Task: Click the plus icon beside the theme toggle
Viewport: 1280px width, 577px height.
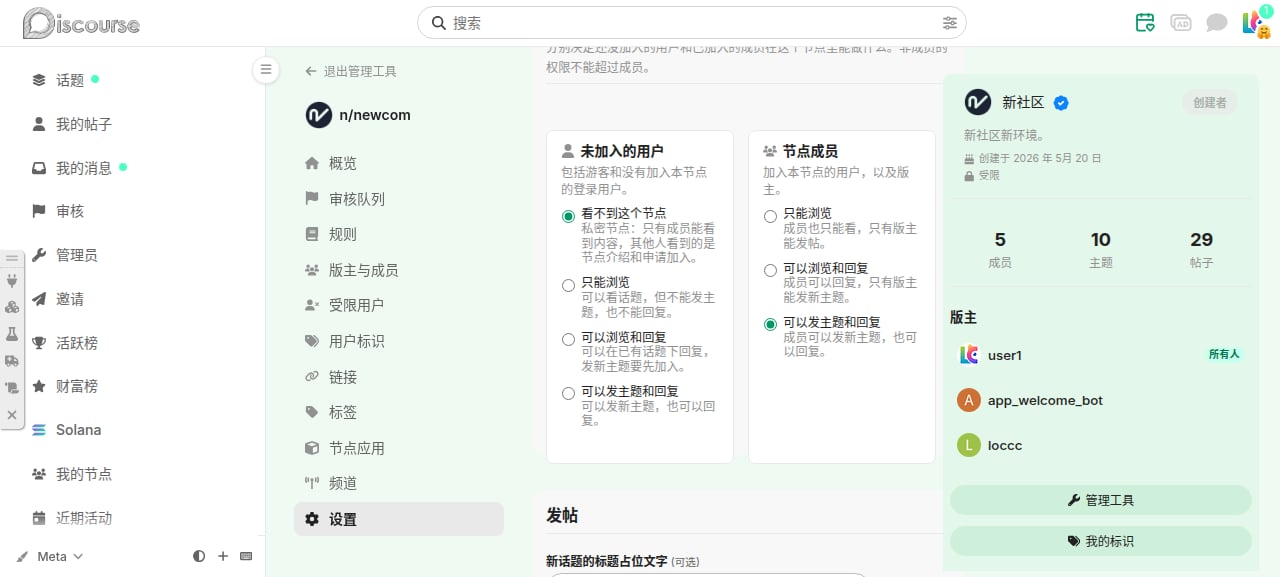Action: point(223,556)
